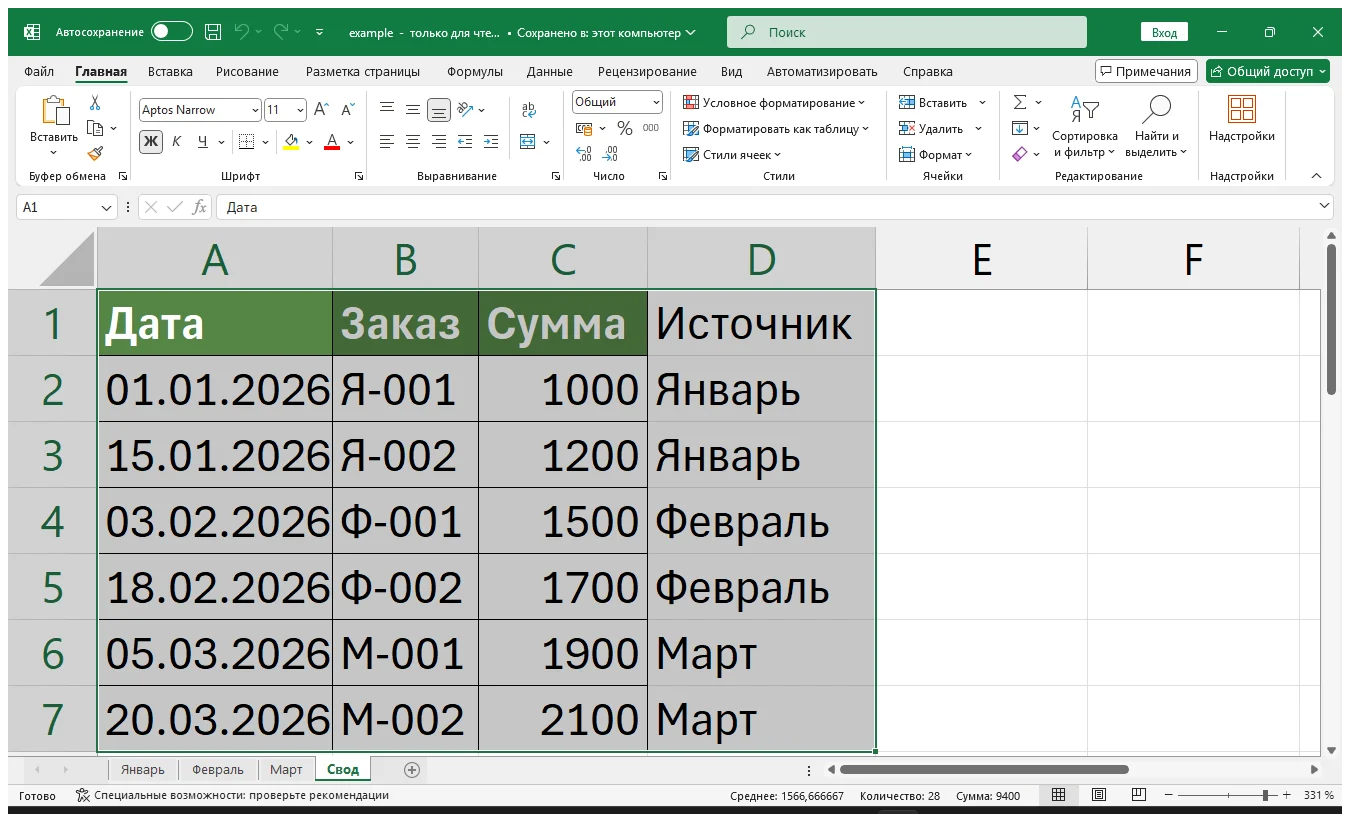Toggle bottom vertical alignment
The height and width of the screenshot is (814, 1350).
click(x=439, y=110)
